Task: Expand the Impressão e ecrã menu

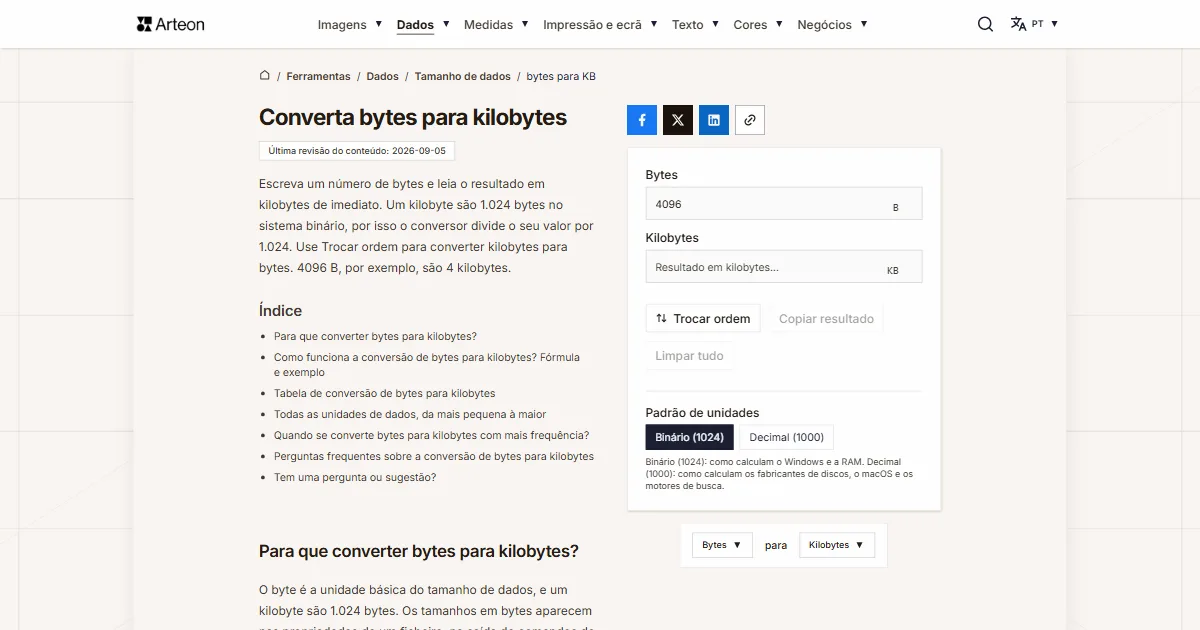Action: [x=600, y=24]
